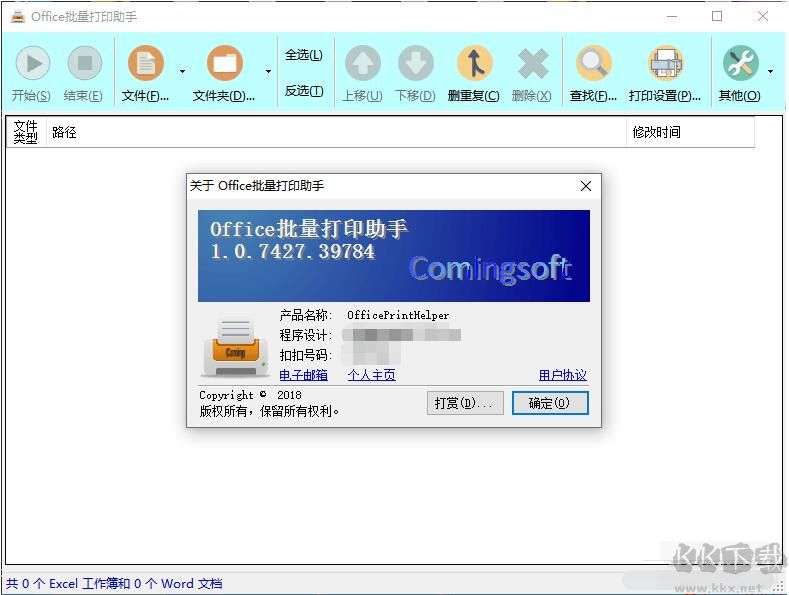This screenshot has width=789, height=595.
Task: Click the Delete (删除) X icon
Action: click(532, 63)
